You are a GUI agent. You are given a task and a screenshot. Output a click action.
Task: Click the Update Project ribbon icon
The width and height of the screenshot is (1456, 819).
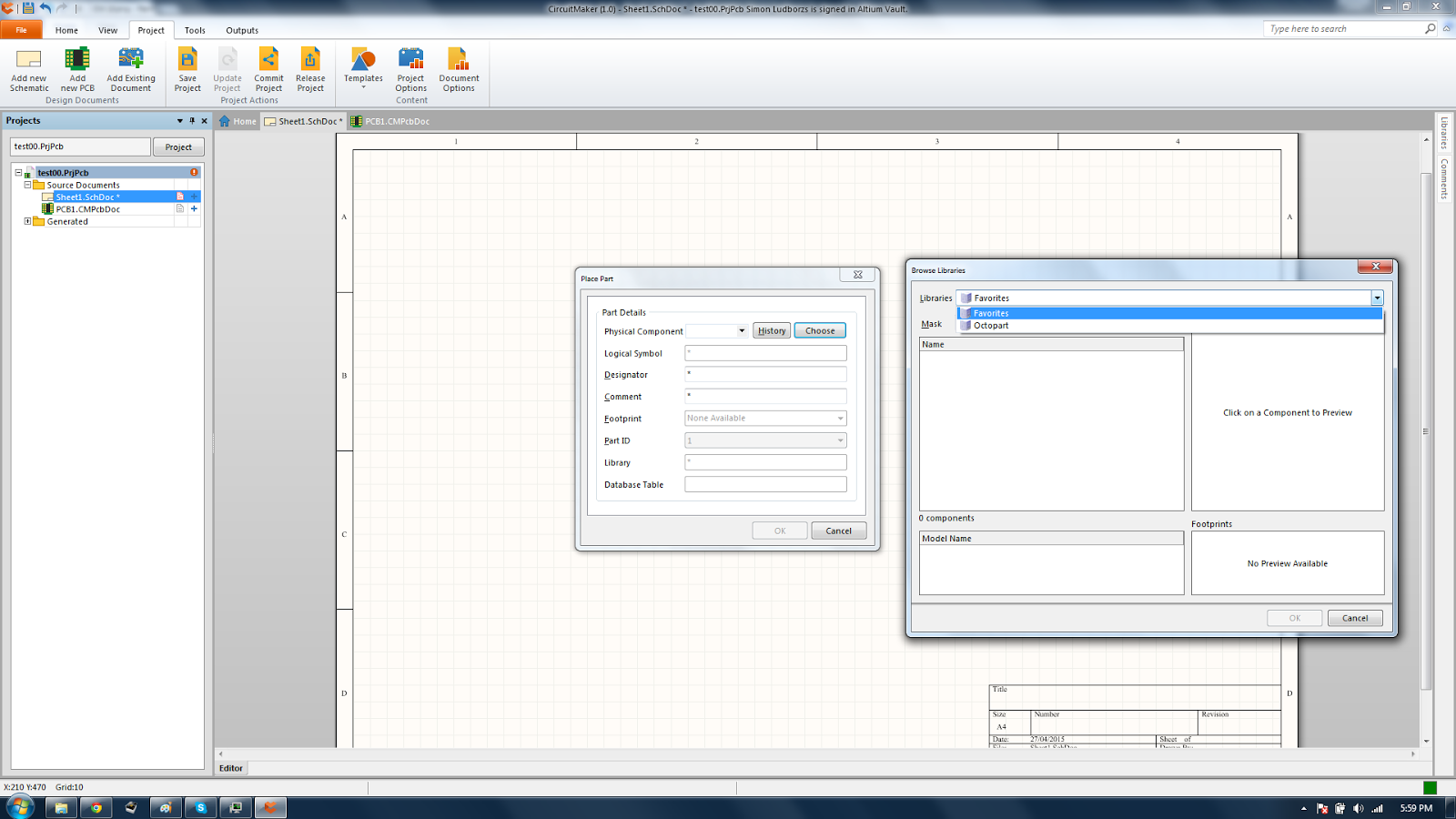point(227,69)
